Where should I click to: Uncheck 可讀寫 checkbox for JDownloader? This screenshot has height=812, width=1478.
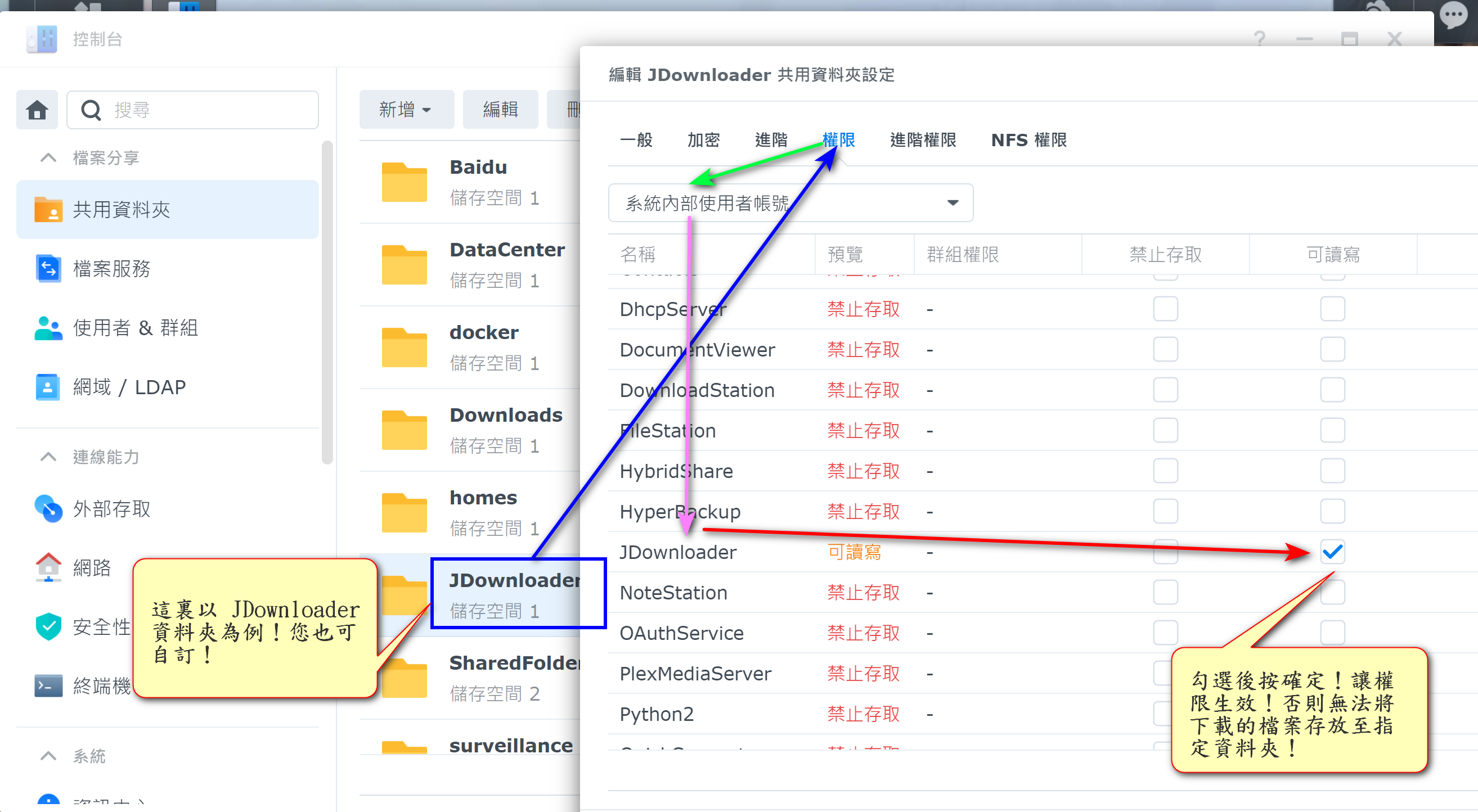pyautogui.click(x=1332, y=552)
